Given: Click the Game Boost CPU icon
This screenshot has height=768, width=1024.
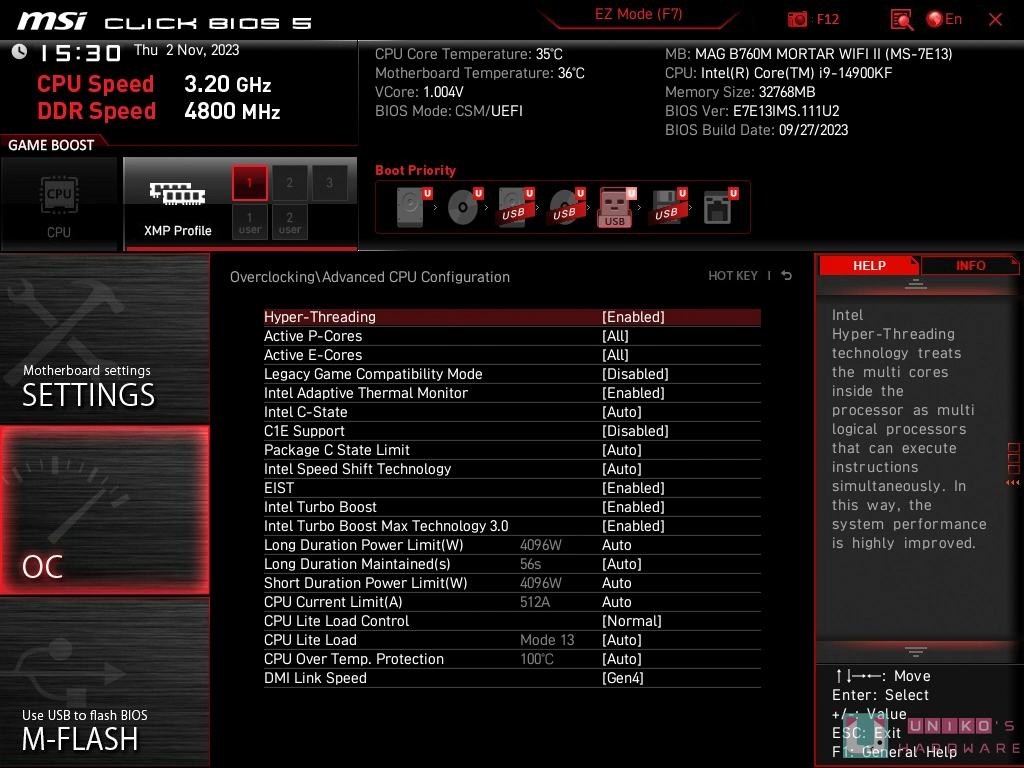Looking at the screenshot, I should coord(59,203).
